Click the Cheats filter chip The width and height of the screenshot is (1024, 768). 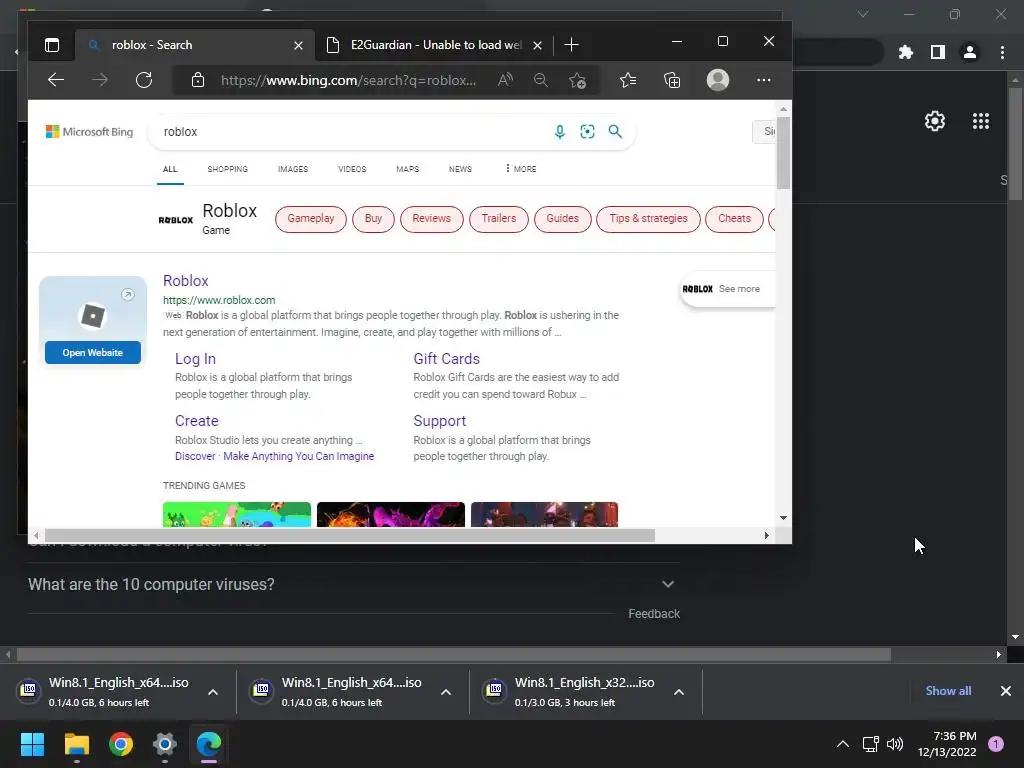click(x=734, y=219)
